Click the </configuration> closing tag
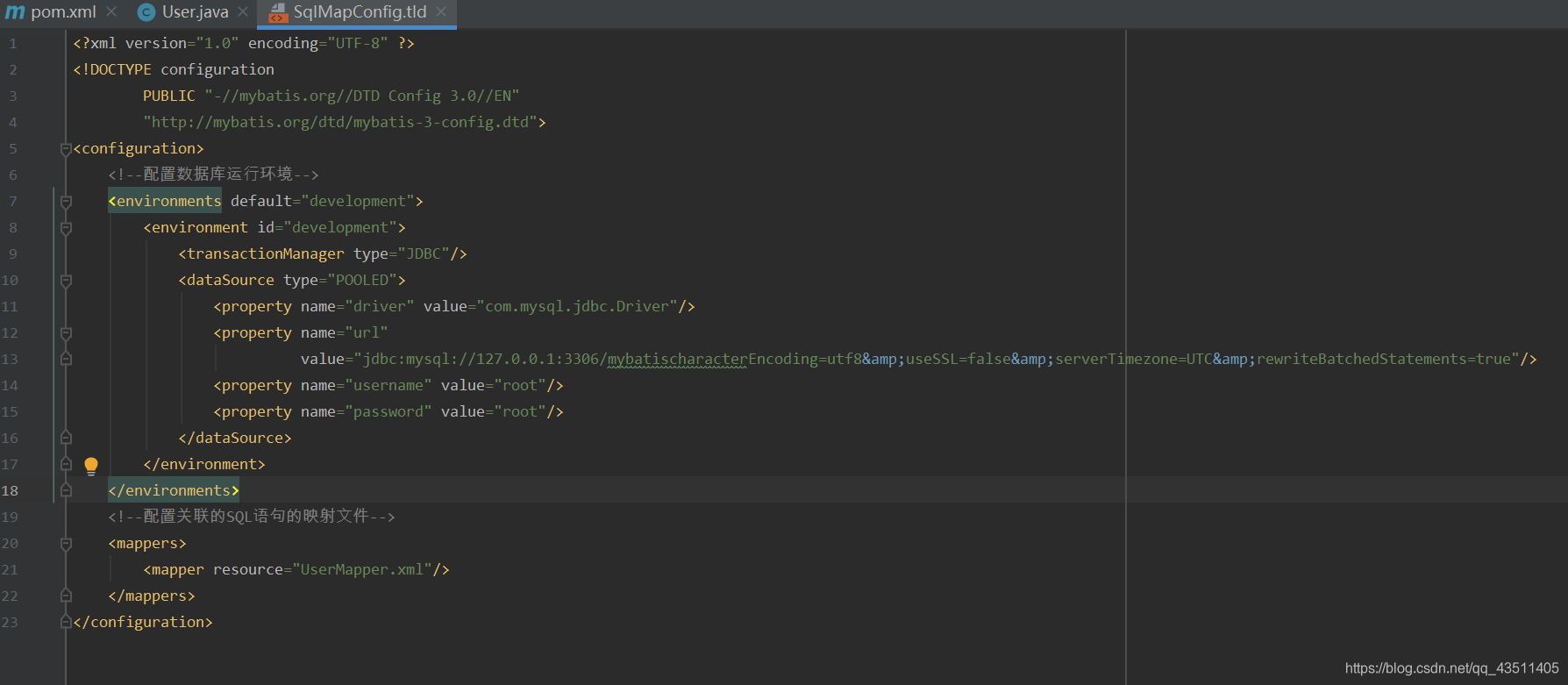This screenshot has height=685, width=1568. 143,622
